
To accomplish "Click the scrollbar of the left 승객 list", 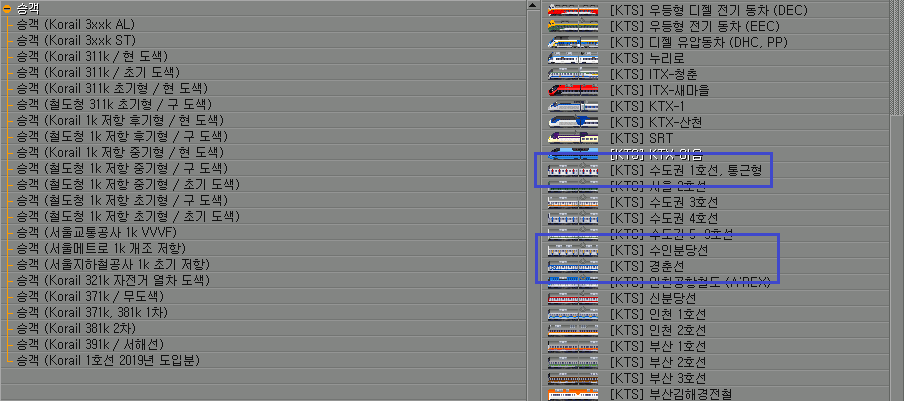I will (534, 200).
